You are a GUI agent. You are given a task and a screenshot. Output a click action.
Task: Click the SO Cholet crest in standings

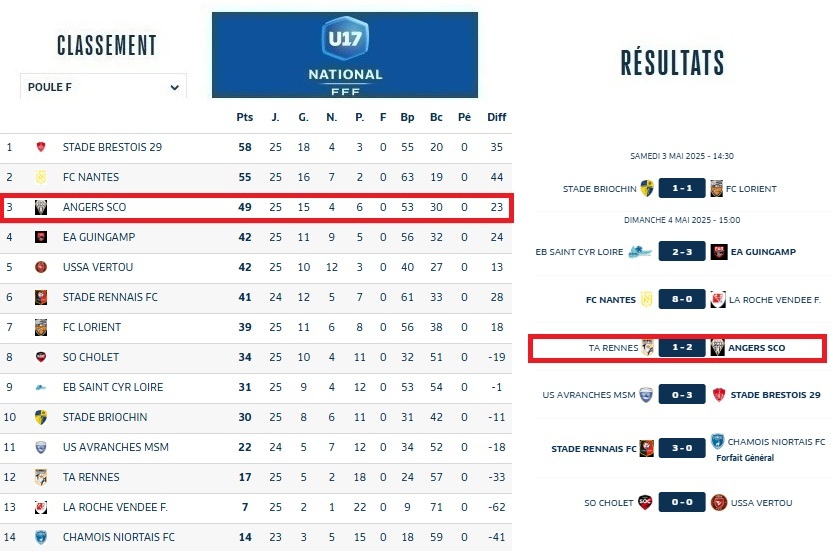click(41, 358)
